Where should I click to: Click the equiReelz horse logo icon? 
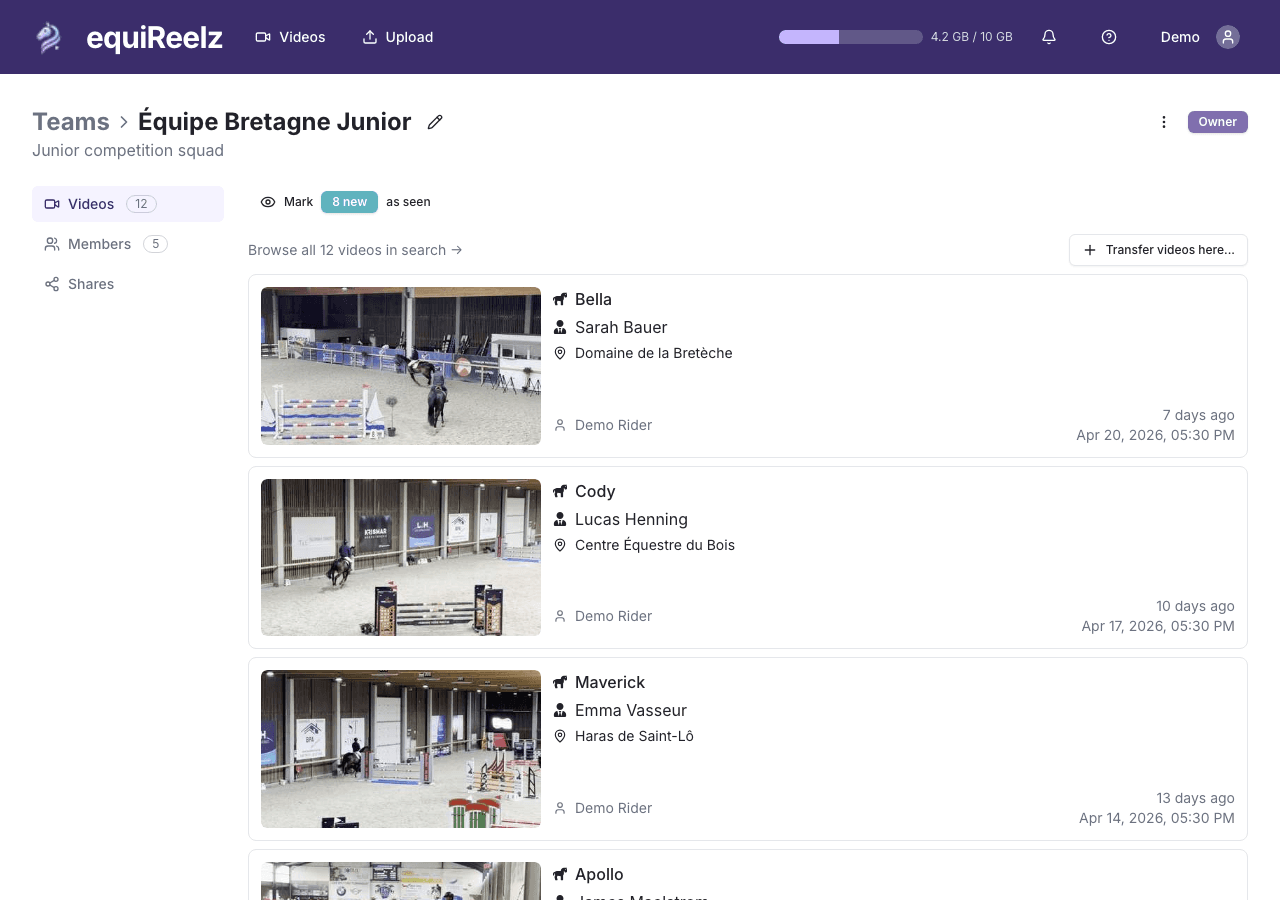[x=49, y=37]
